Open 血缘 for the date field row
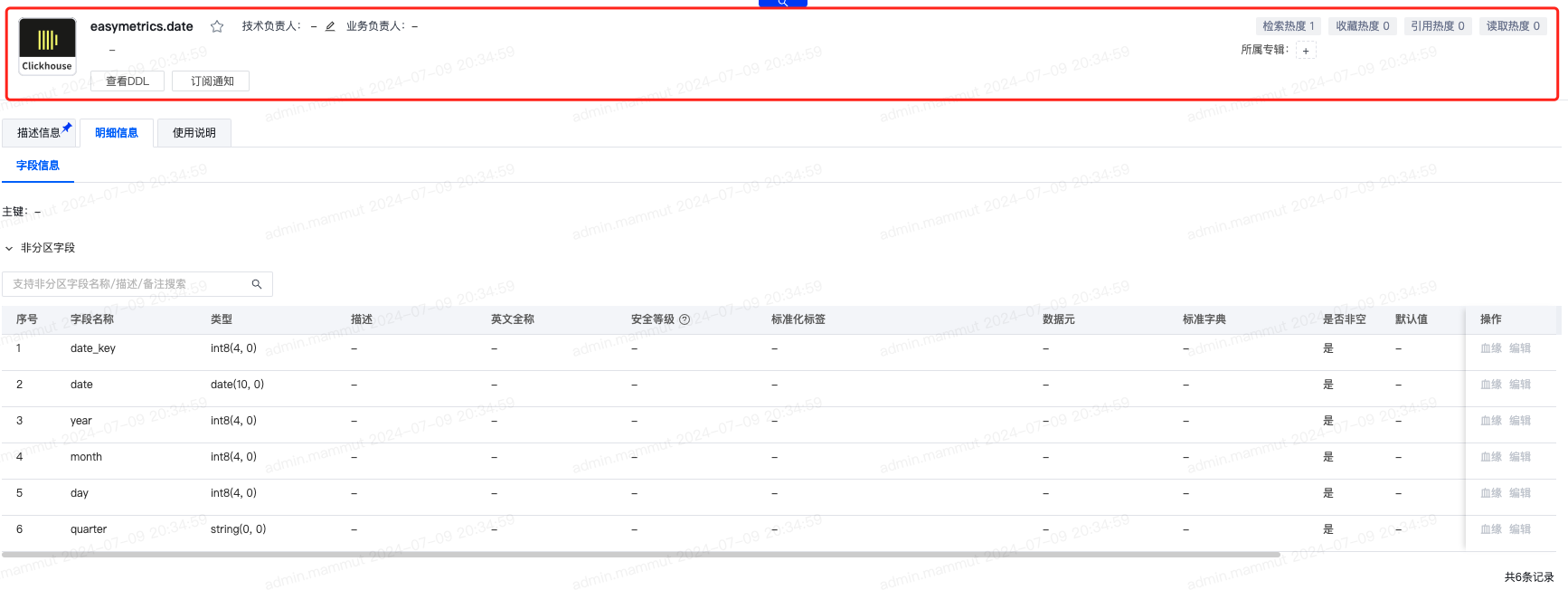 [x=1491, y=385]
